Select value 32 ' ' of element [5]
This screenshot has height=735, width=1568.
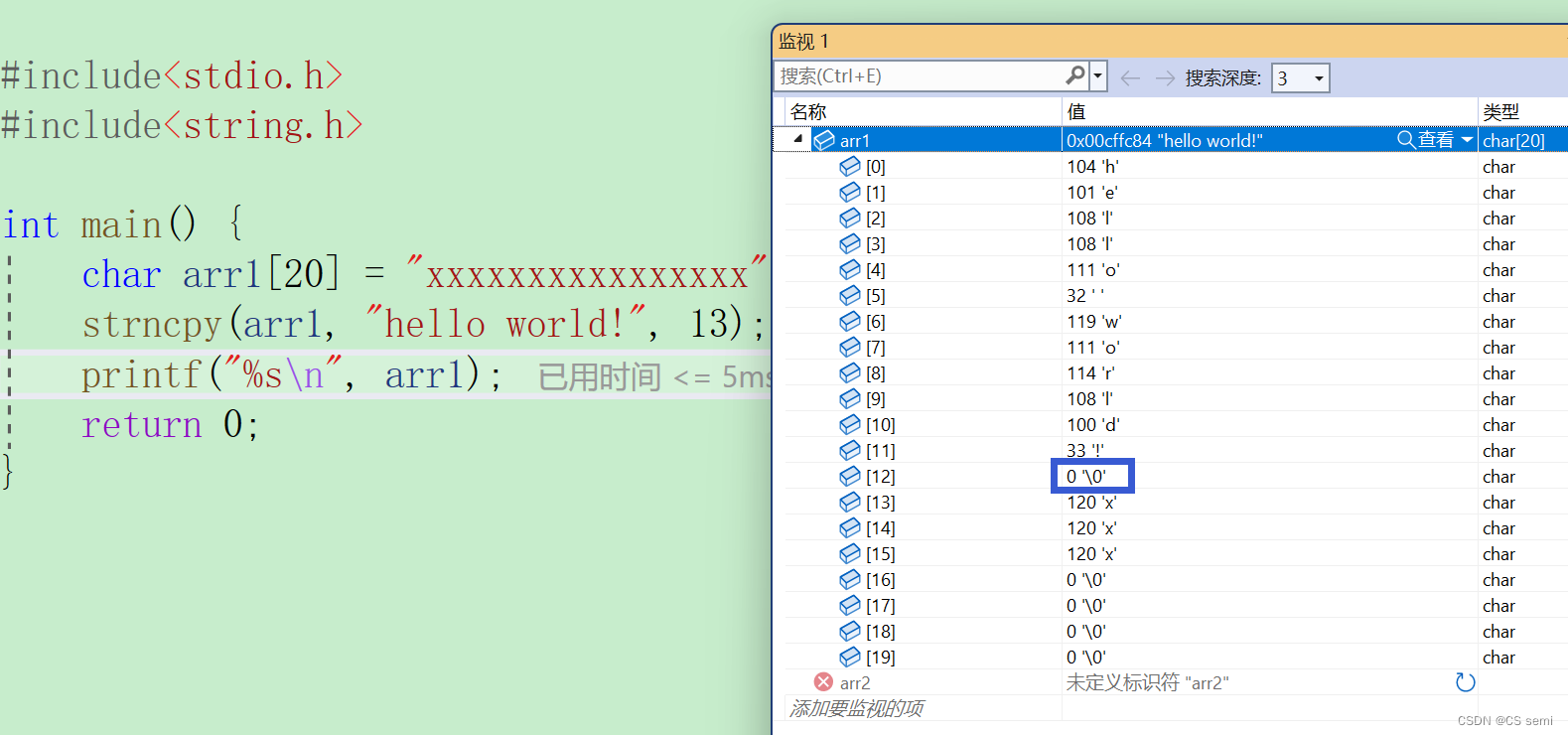point(1085,296)
